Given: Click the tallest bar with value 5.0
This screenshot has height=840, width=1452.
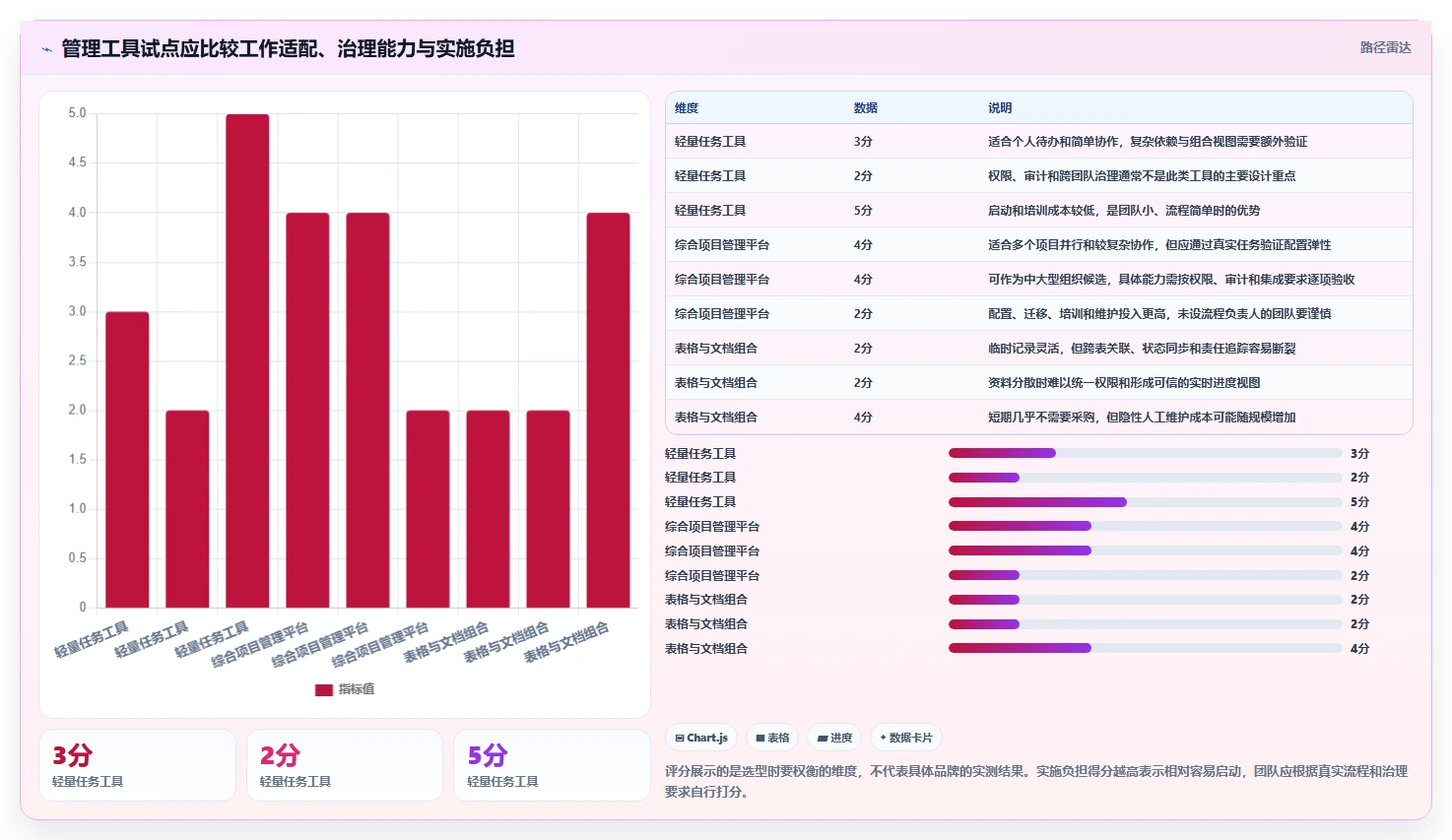Looking at the screenshot, I should pyautogui.click(x=247, y=360).
